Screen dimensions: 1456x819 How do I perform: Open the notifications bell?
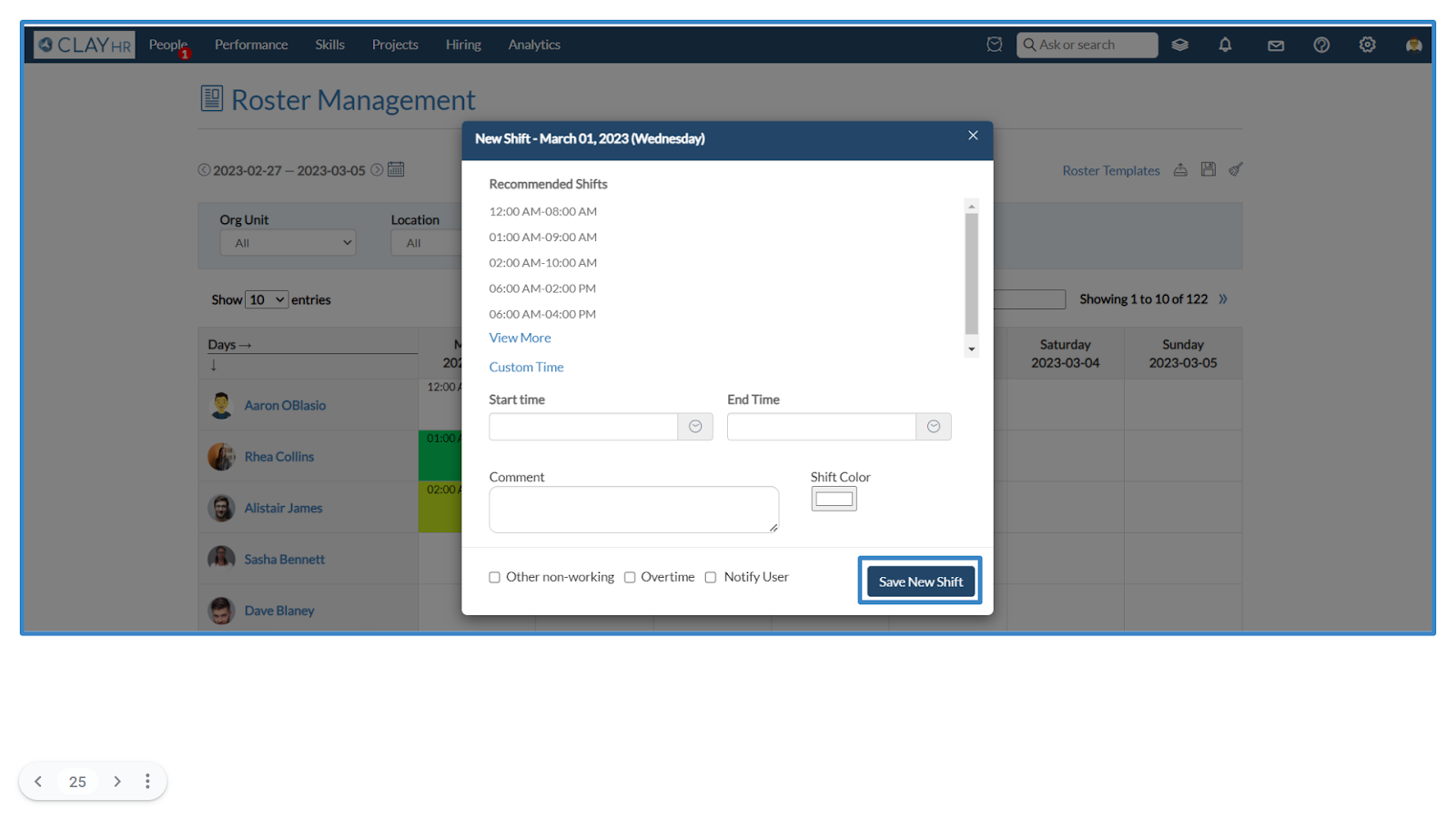point(1226,45)
